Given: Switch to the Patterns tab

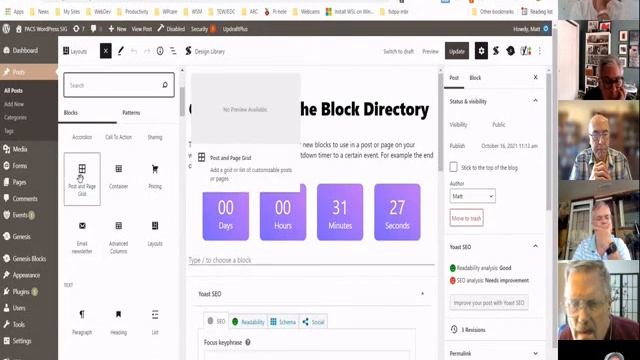Looking at the screenshot, I should coord(131,113).
